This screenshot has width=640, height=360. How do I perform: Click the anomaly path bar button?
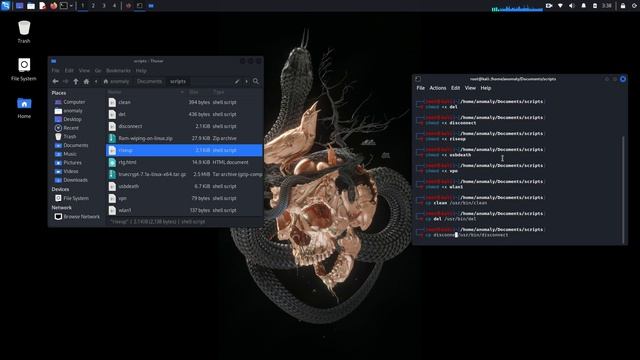pos(116,81)
